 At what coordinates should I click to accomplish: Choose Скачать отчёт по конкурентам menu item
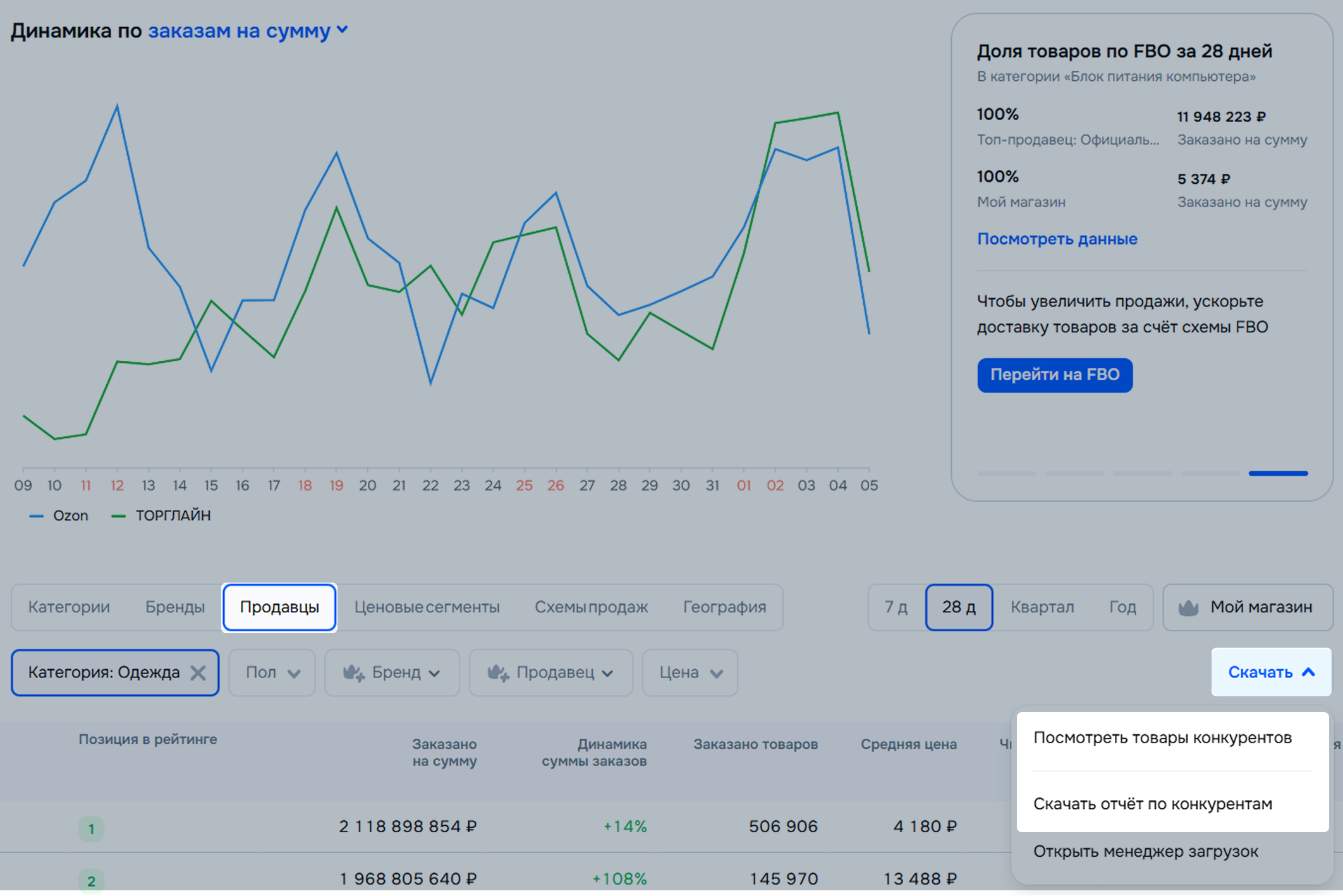1152,804
